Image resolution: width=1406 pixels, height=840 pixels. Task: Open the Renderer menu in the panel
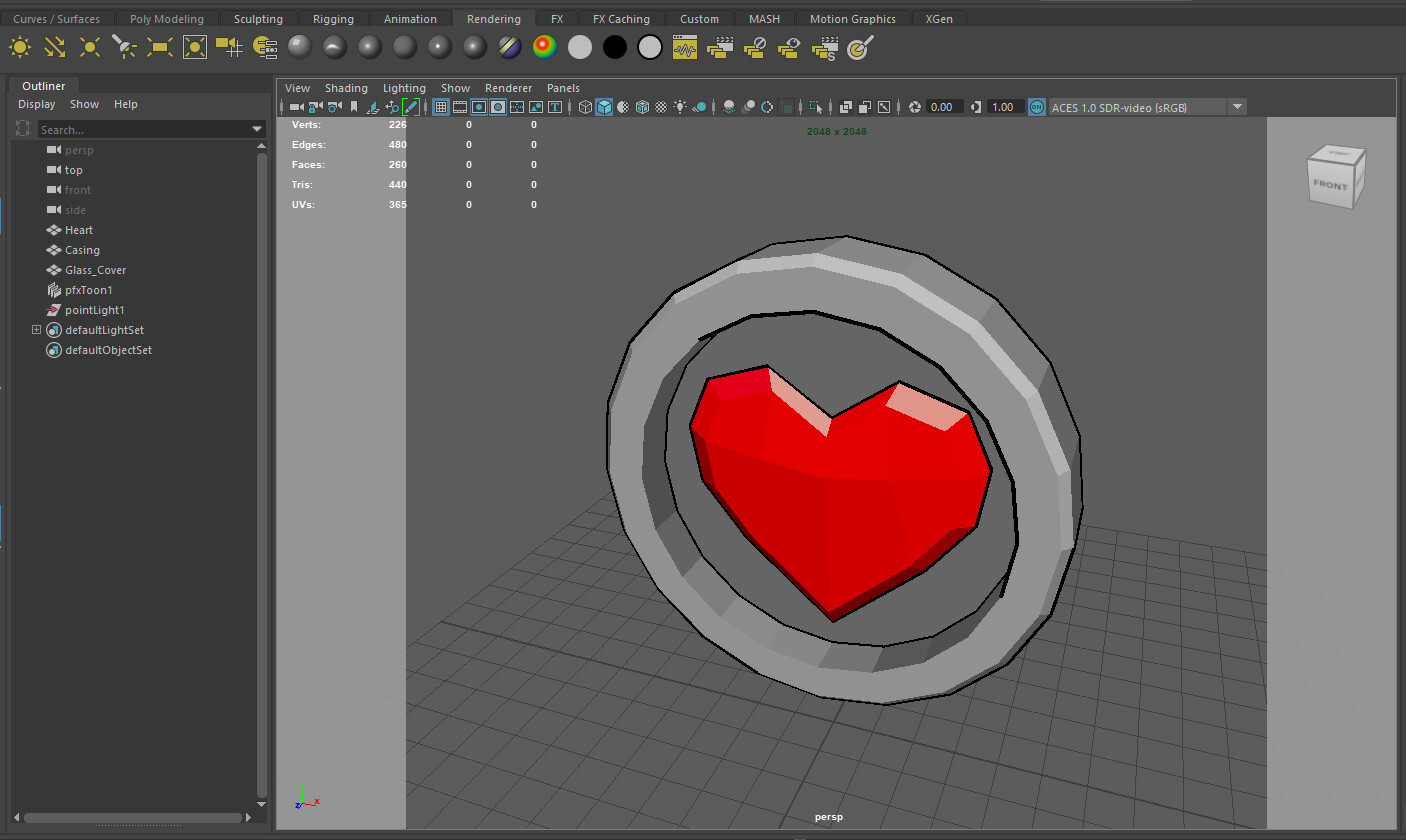coord(508,87)
